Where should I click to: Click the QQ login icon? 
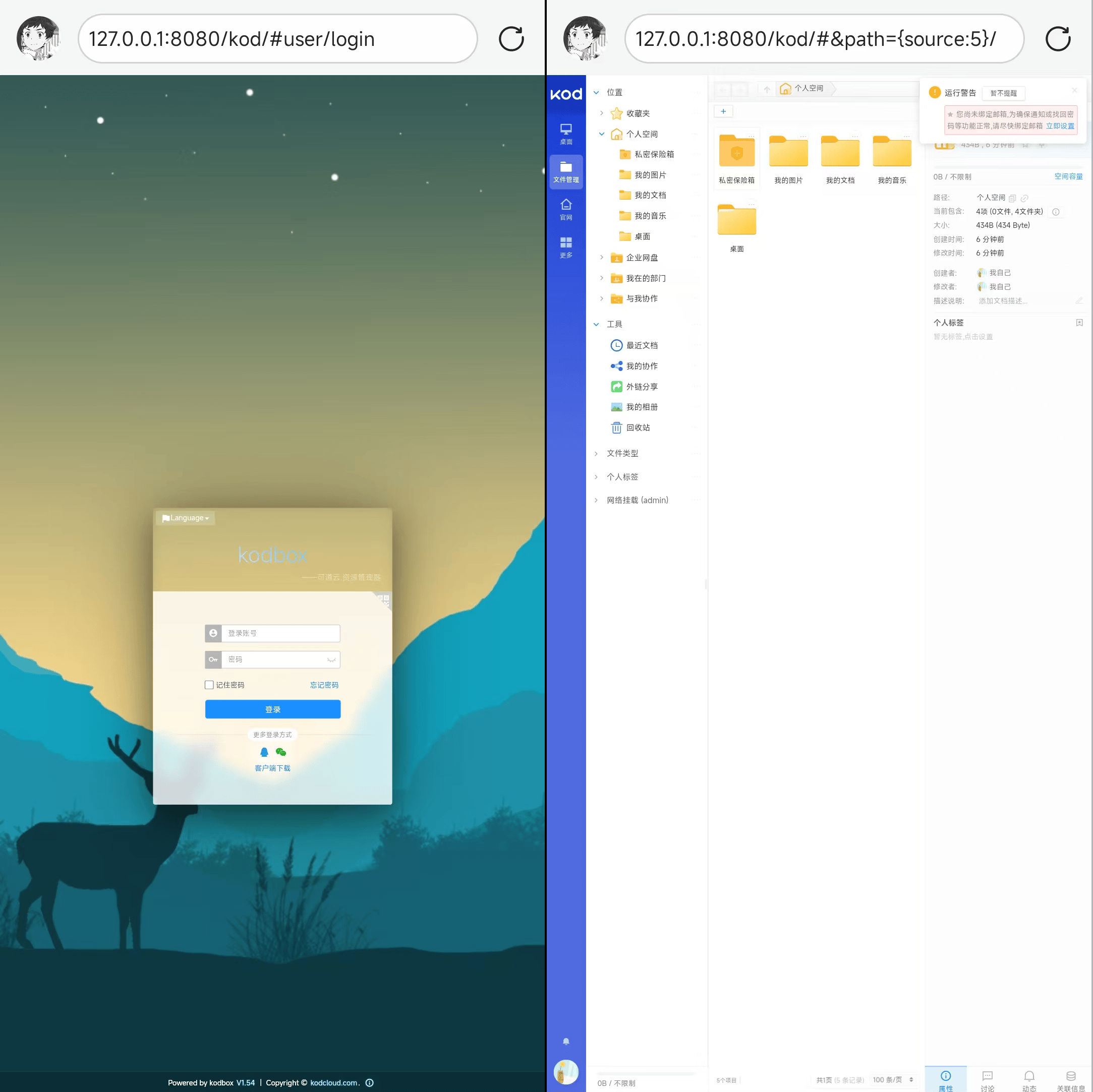[264, 752]
